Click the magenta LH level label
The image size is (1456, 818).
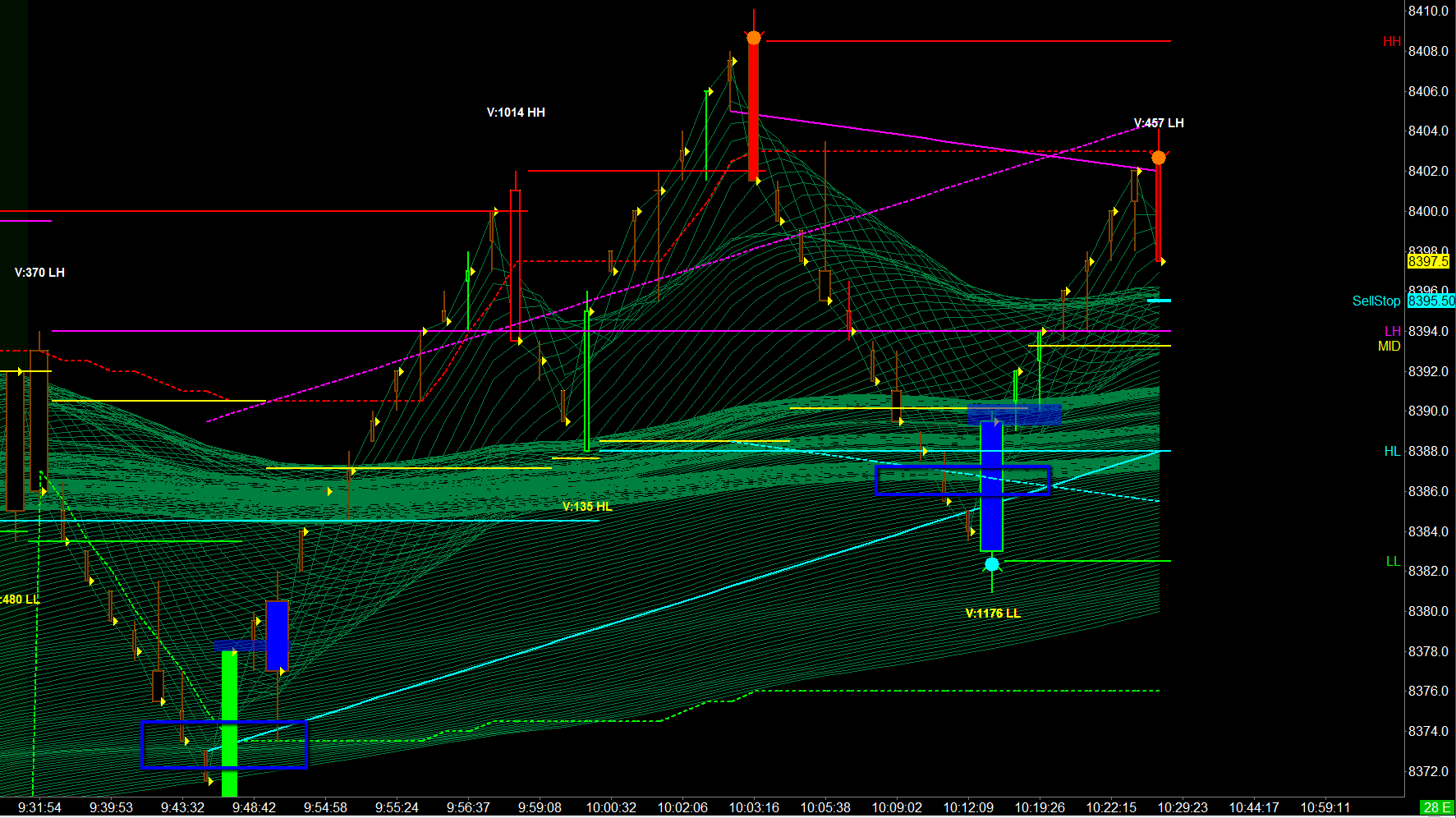[1393, 332]
